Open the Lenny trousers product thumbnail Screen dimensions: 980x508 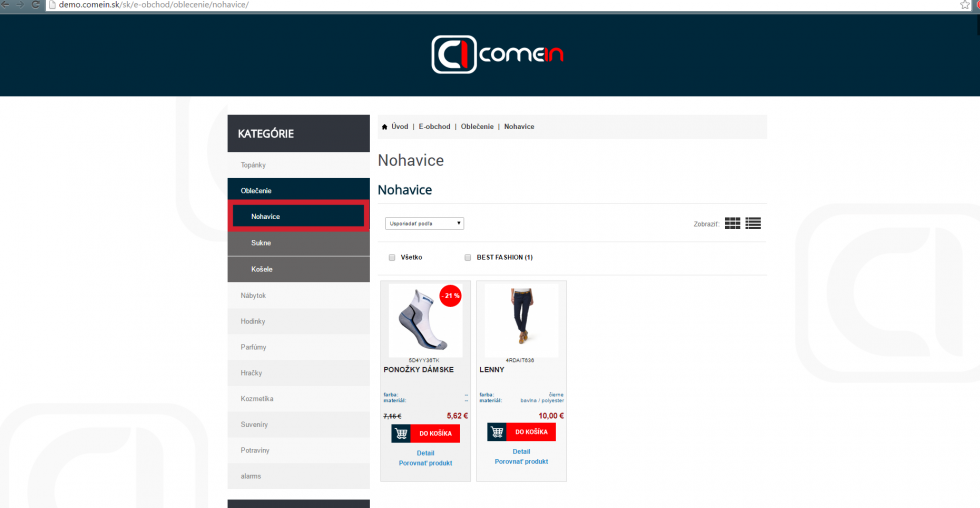pos(521,321)
